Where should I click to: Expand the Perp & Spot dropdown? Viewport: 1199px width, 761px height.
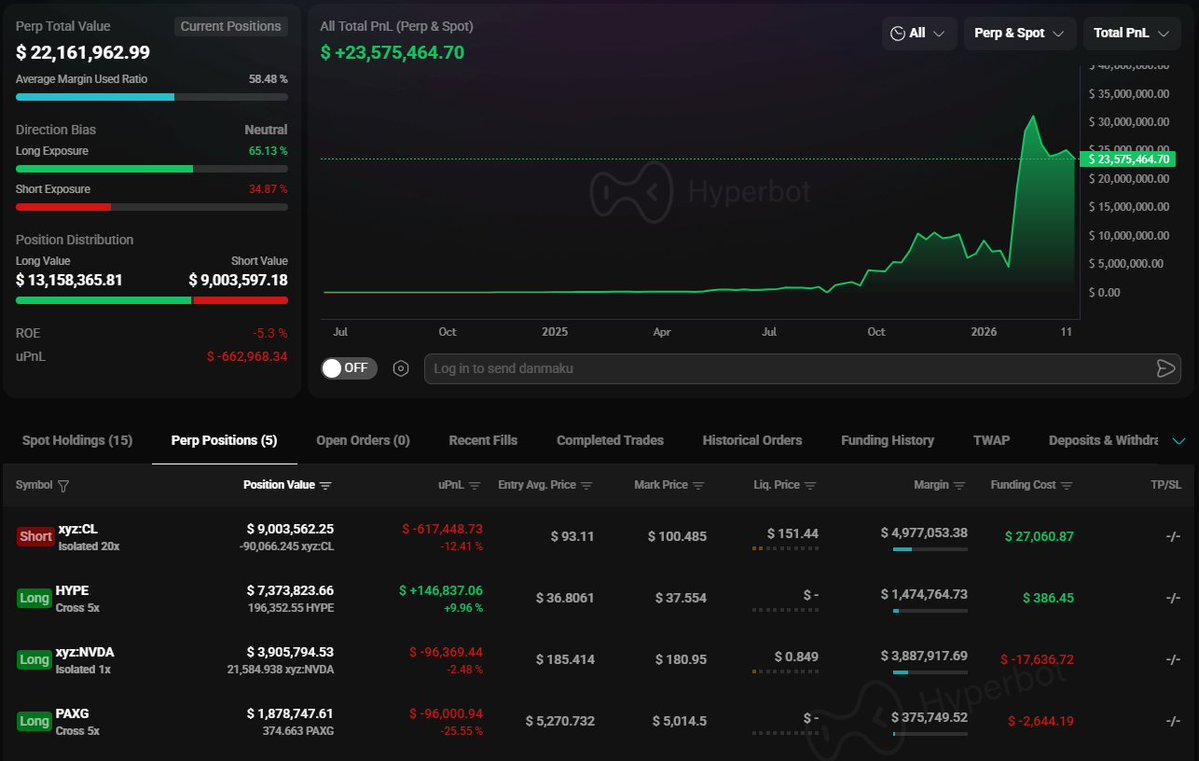point(1019,33)
